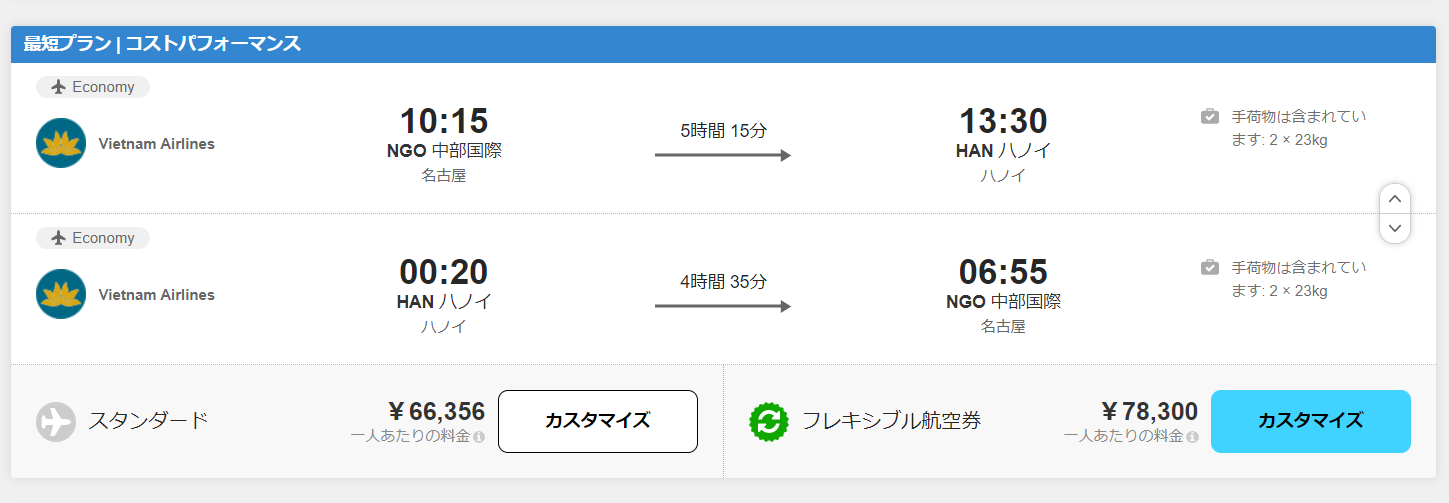
Task: Click the Economy badge on return flight
Action: click(93, 238)
